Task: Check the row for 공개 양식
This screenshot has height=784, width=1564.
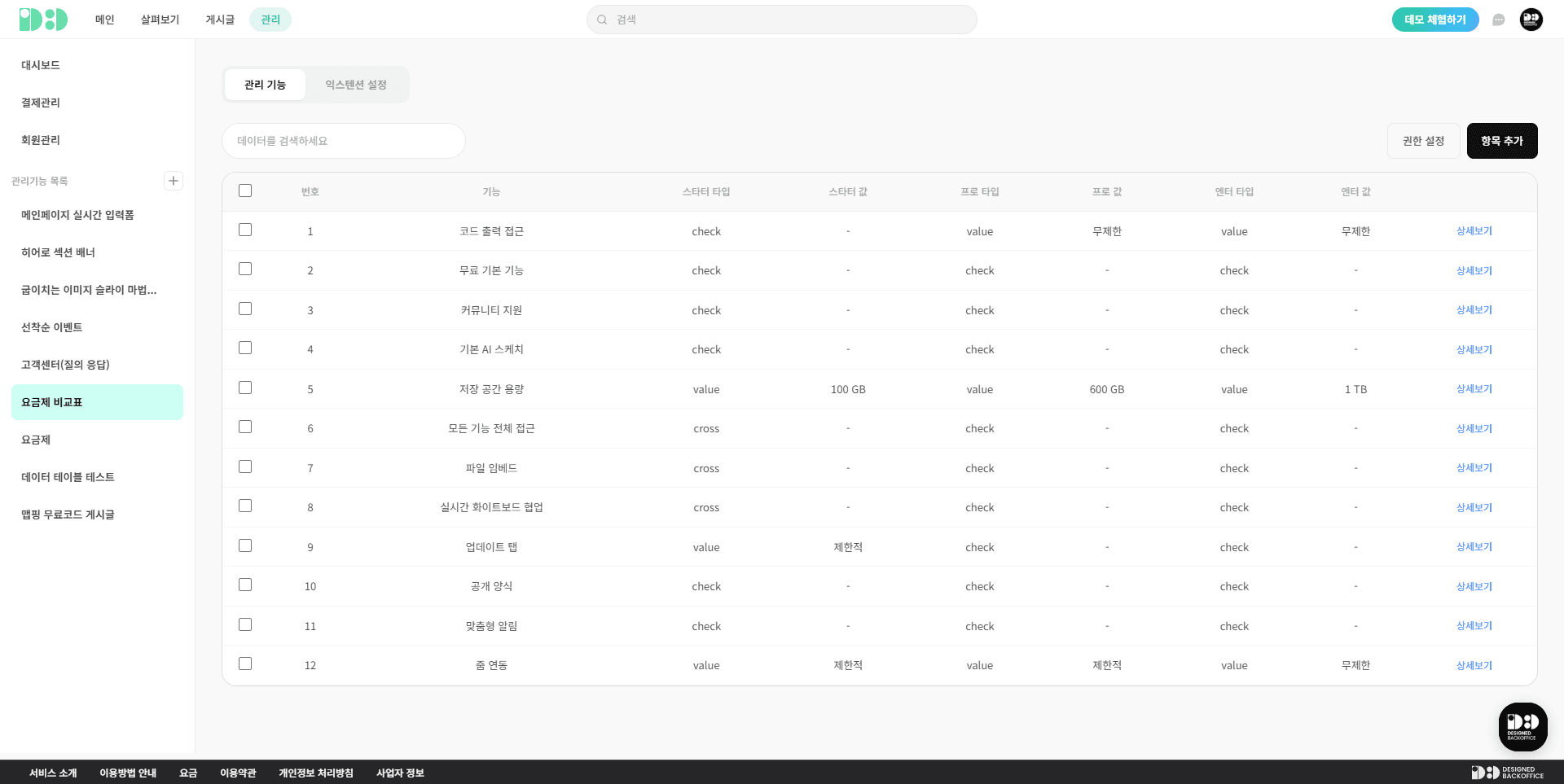Action: pyautogui.click(x=245, y=585)
